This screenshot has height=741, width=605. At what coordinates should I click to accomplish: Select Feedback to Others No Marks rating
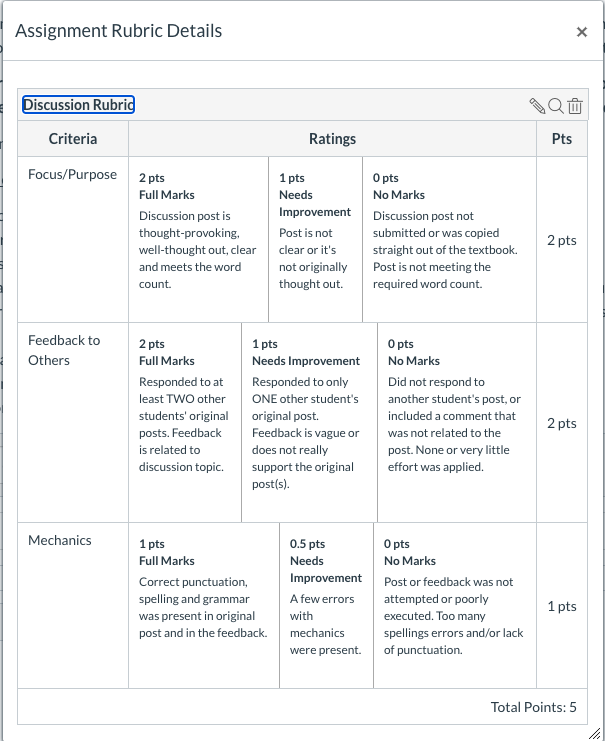(x=457, y=422)
